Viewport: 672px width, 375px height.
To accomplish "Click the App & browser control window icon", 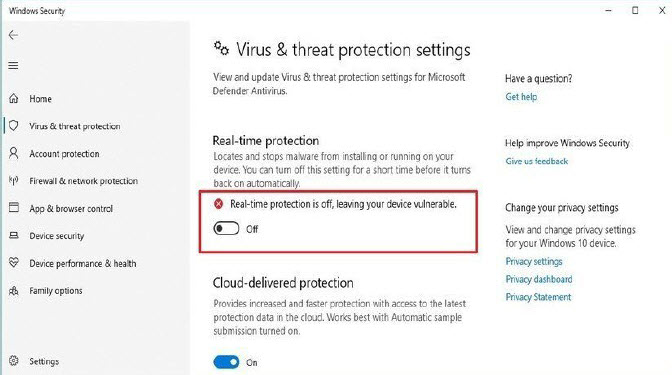I will click(x=14, y=208).
